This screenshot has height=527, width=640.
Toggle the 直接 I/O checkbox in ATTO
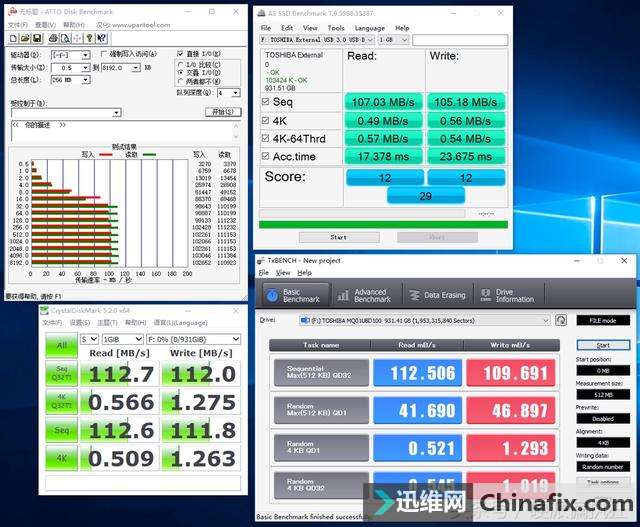180,54
